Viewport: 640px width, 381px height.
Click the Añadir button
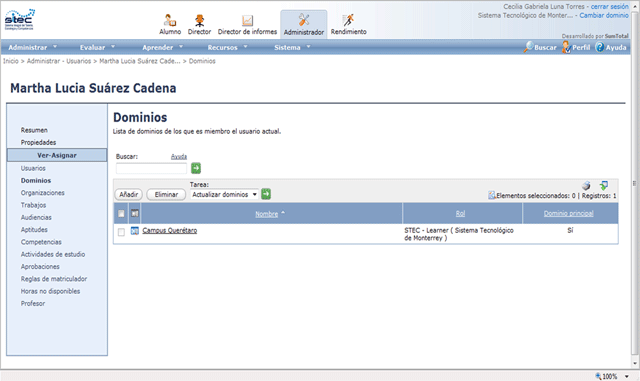129,194
